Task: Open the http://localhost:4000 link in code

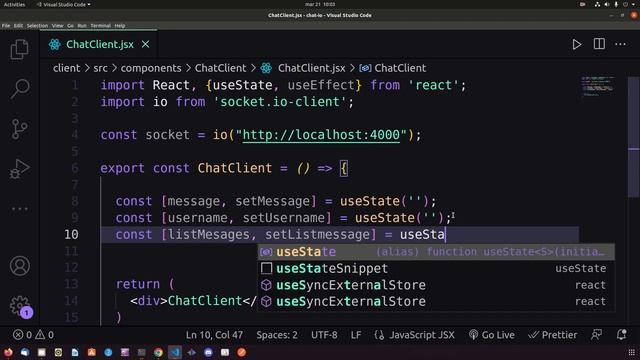Action: [321, 135]
